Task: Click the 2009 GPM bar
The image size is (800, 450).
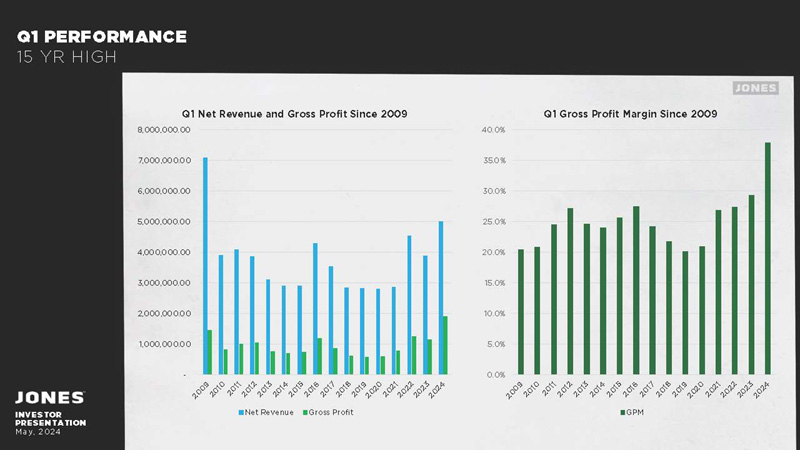Action: pyautogui.click(x=520, y=312)
